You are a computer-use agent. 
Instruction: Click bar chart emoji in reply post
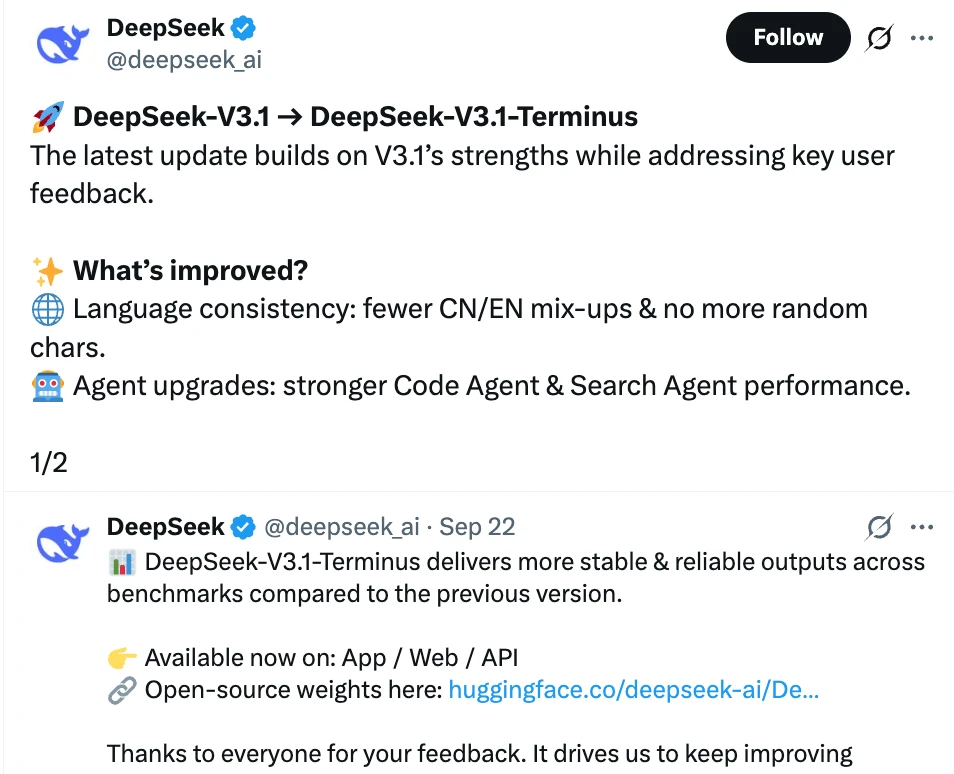click(121, 562)
